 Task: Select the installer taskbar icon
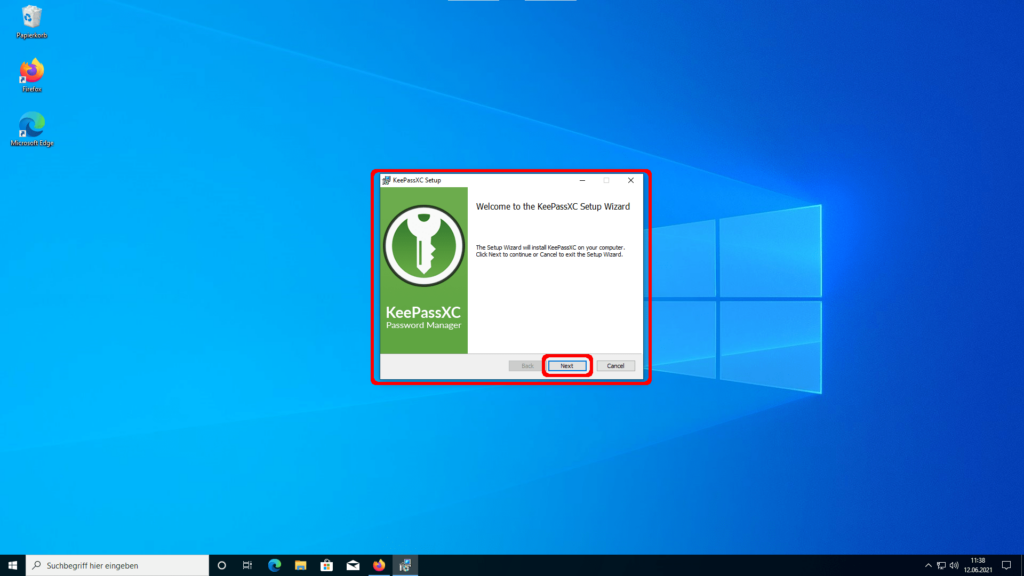point(405,566)
